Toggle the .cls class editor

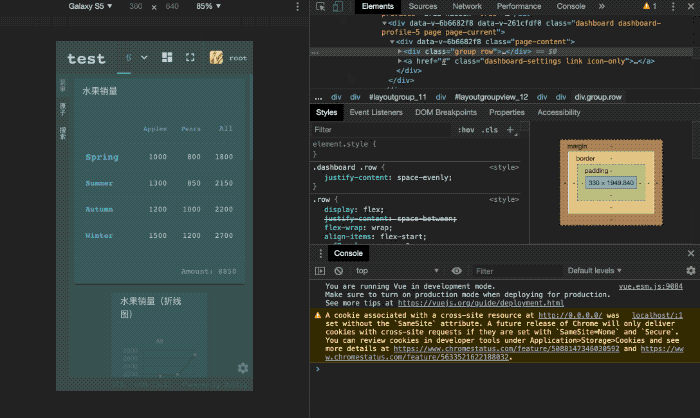click(x=490, y=130)
